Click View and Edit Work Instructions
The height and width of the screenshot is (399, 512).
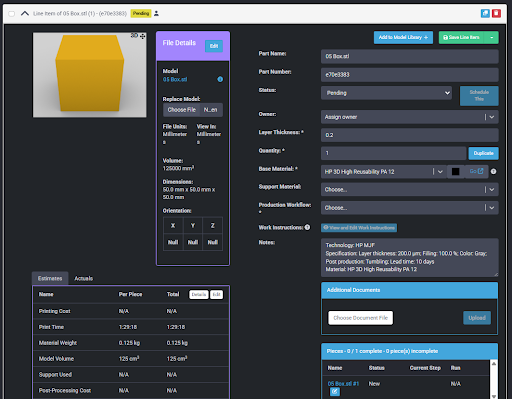[359, 228]
